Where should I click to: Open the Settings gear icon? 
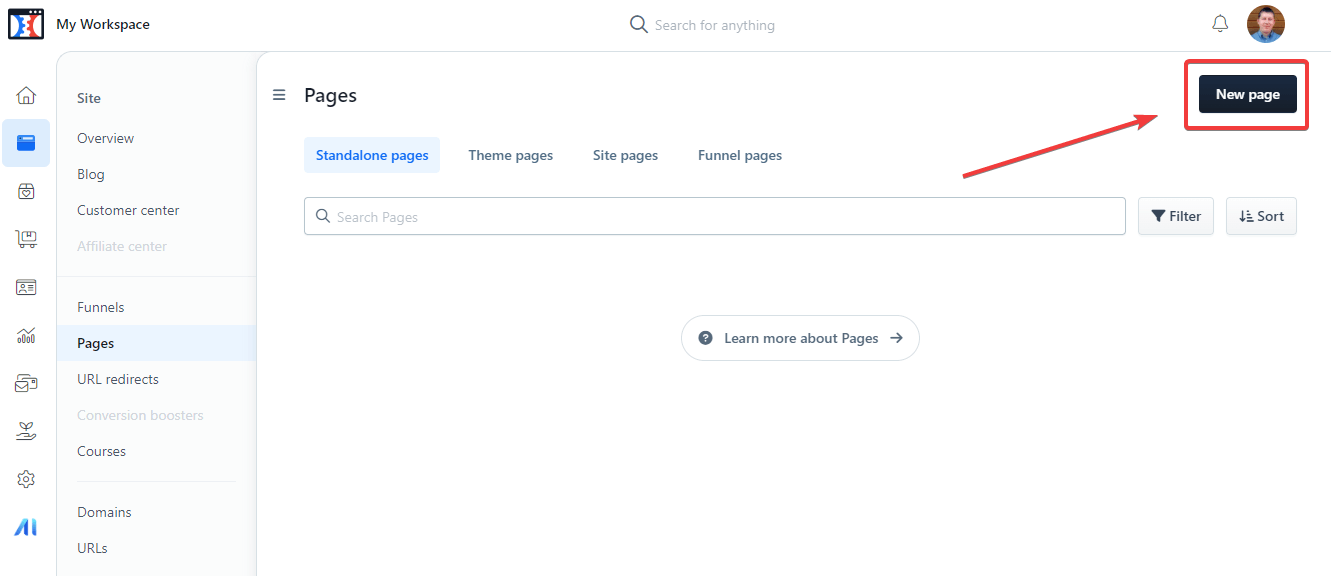click(x=26, y=478)
